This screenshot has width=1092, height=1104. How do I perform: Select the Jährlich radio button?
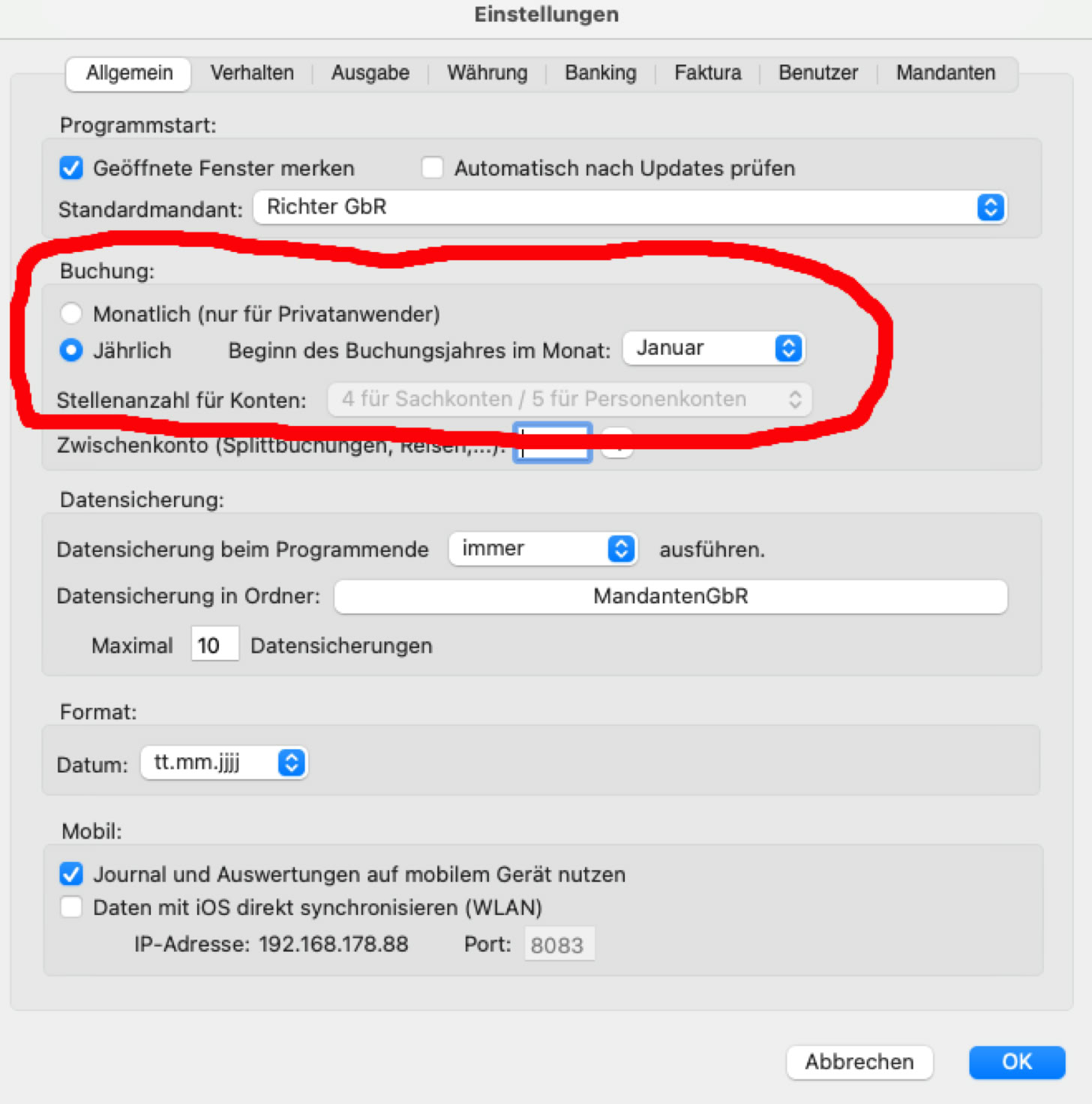[x=71, y=350]
